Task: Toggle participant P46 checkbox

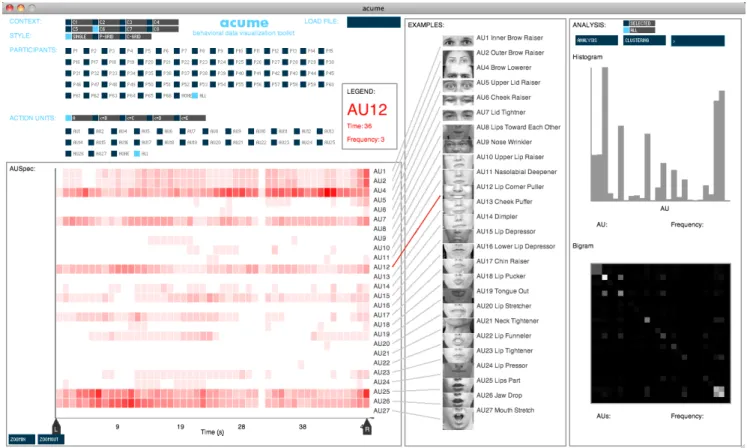Action: [68, 84]
